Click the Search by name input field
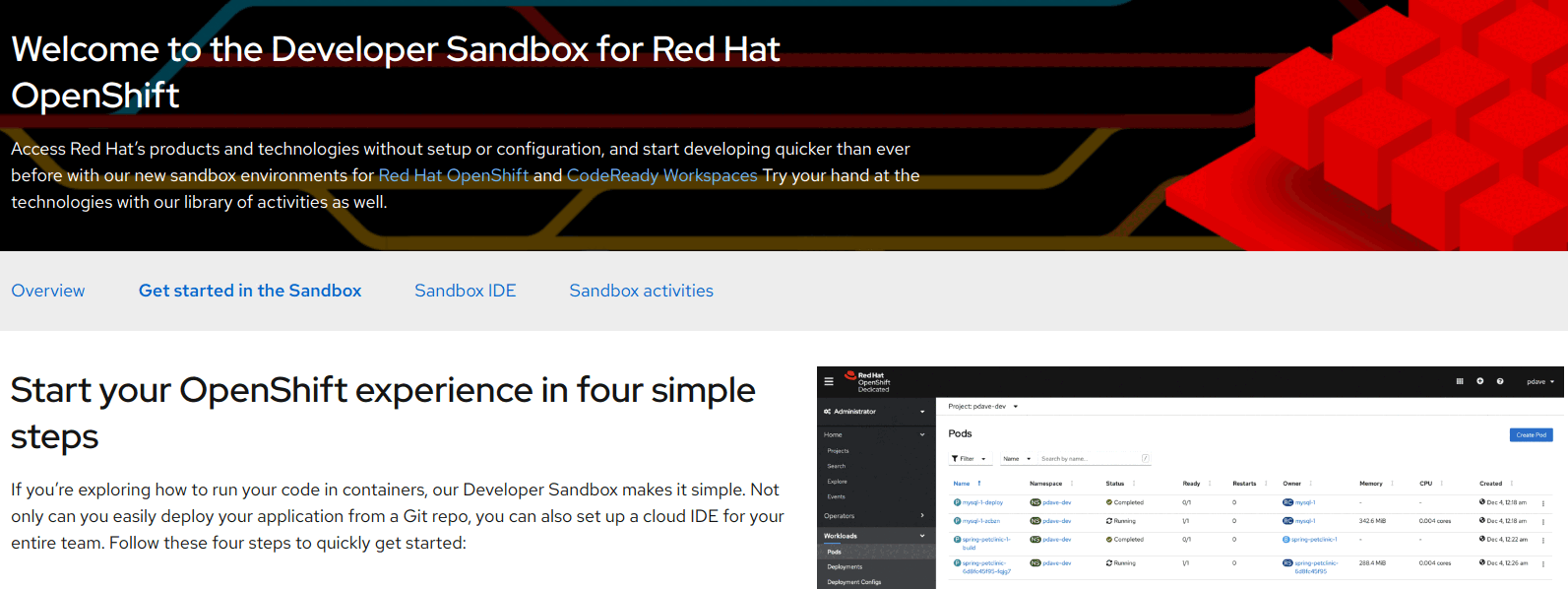1568x589 pixels. 1089,459
